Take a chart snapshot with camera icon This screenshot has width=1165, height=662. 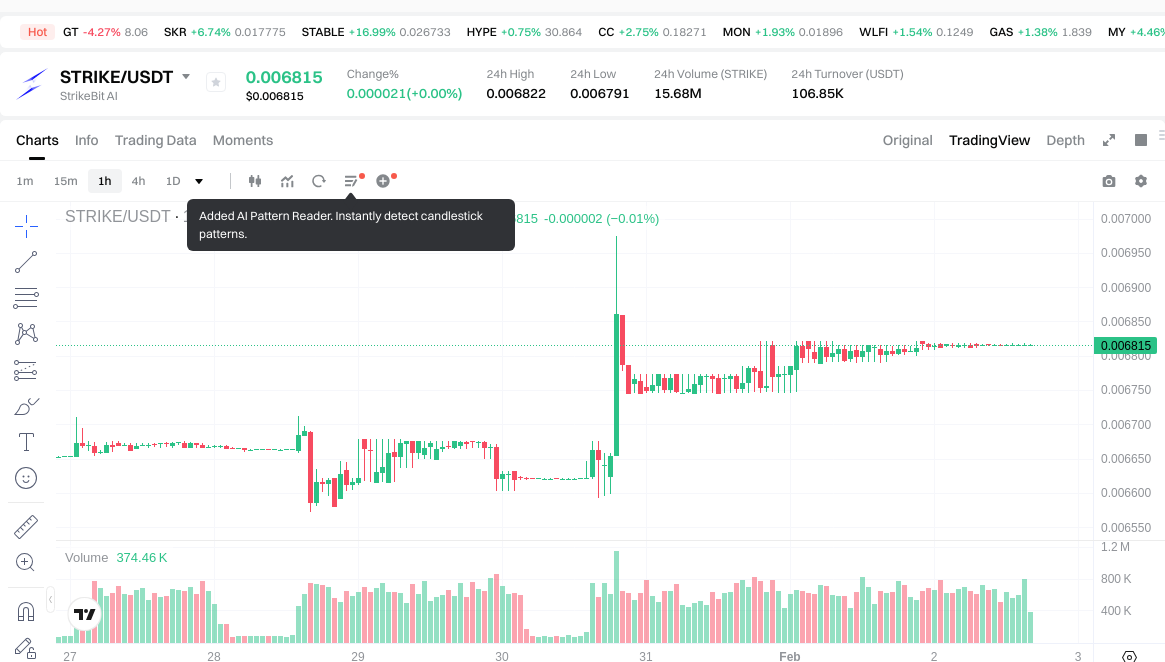(1108, 181)
